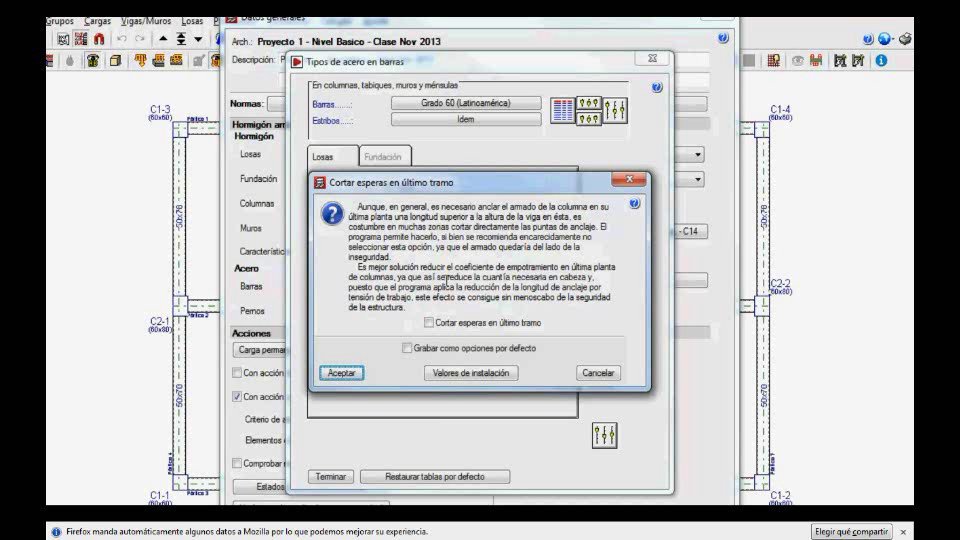960x540 pixels.
Task: Toggle first Con acción checkbox
Action: pyautogui.click(x=237, y=372)
